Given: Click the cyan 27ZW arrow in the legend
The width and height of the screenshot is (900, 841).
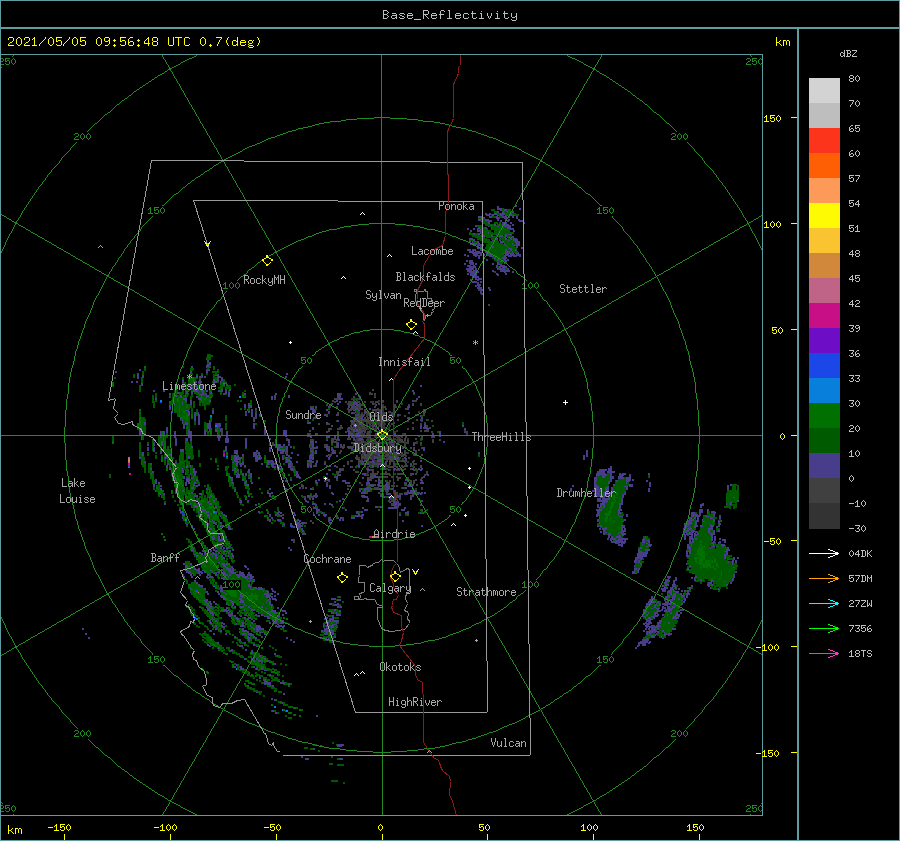Looking at the screenshot, I should pos(824,603).
